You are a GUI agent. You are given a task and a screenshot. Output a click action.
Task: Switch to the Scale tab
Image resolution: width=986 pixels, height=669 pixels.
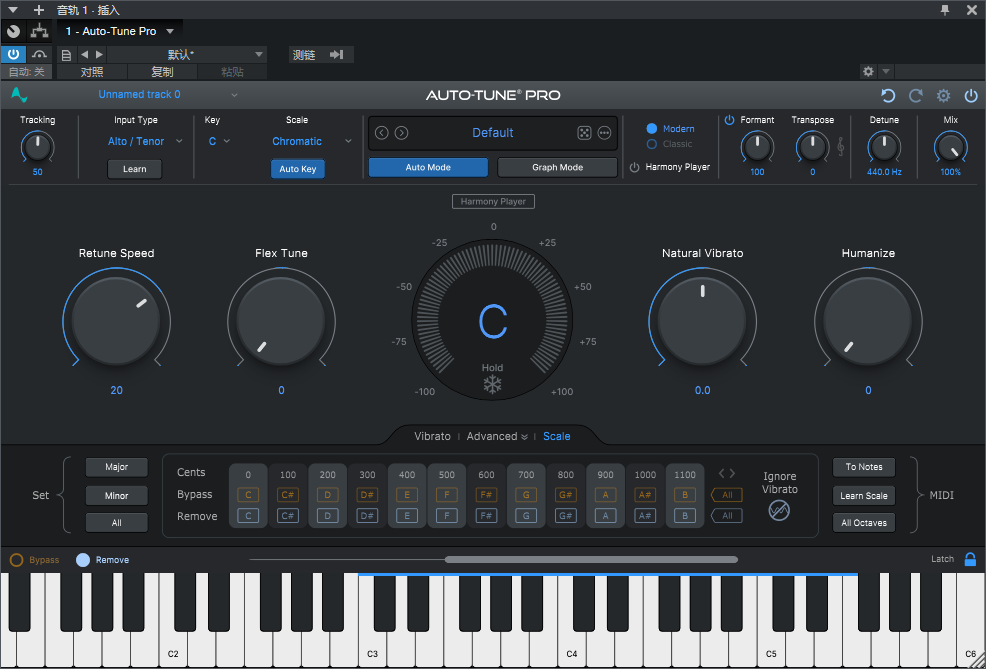tap(557, 436)
